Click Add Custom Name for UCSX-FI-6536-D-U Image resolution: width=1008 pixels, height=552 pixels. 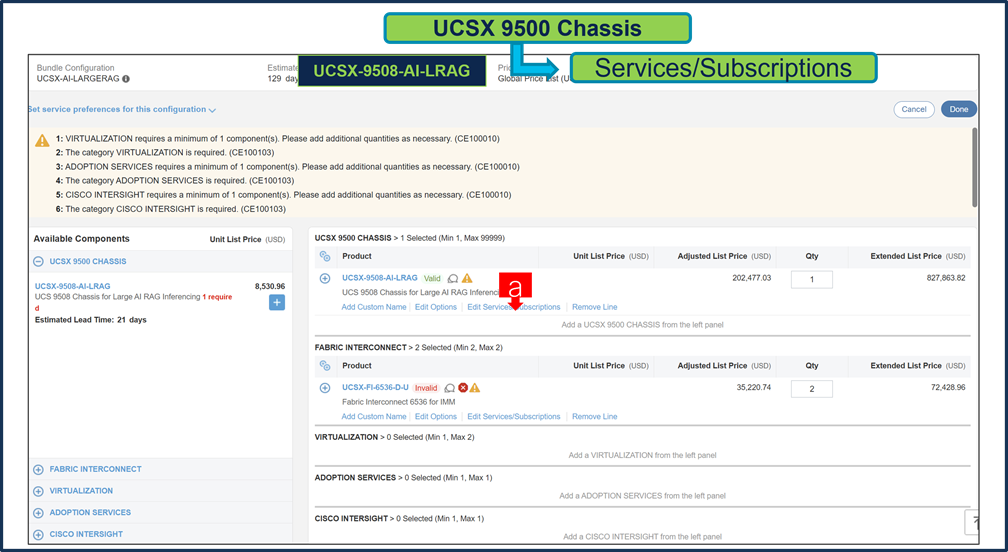click(374, 416)
